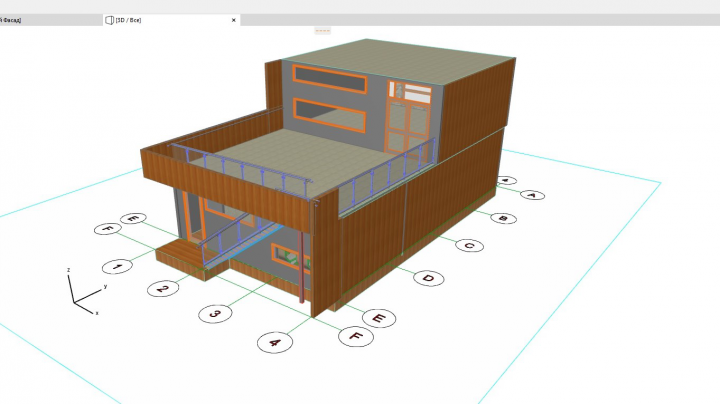Select the upper long orange-framed window
The width and height of the screenshot is (720, 404).
click(330, 79)
